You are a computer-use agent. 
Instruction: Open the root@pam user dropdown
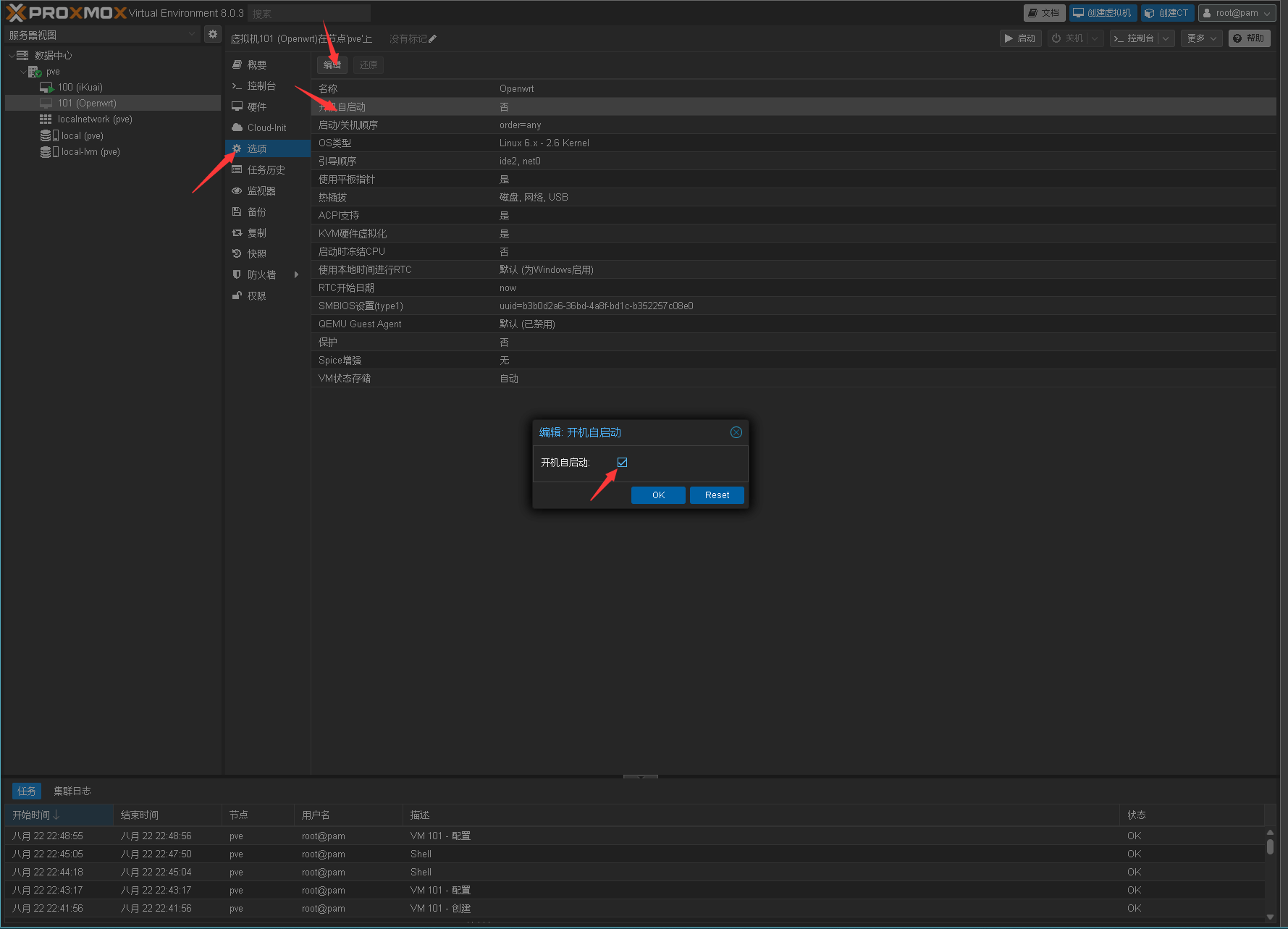[x=1237, y=13]
